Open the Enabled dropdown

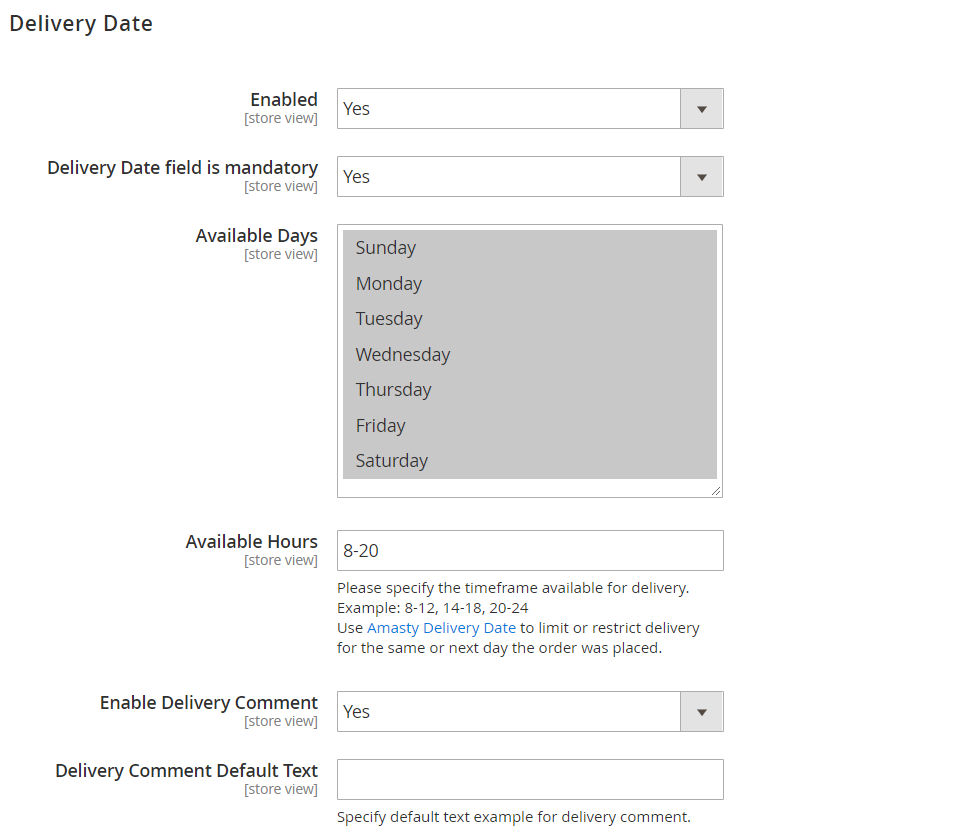(530, 108)
